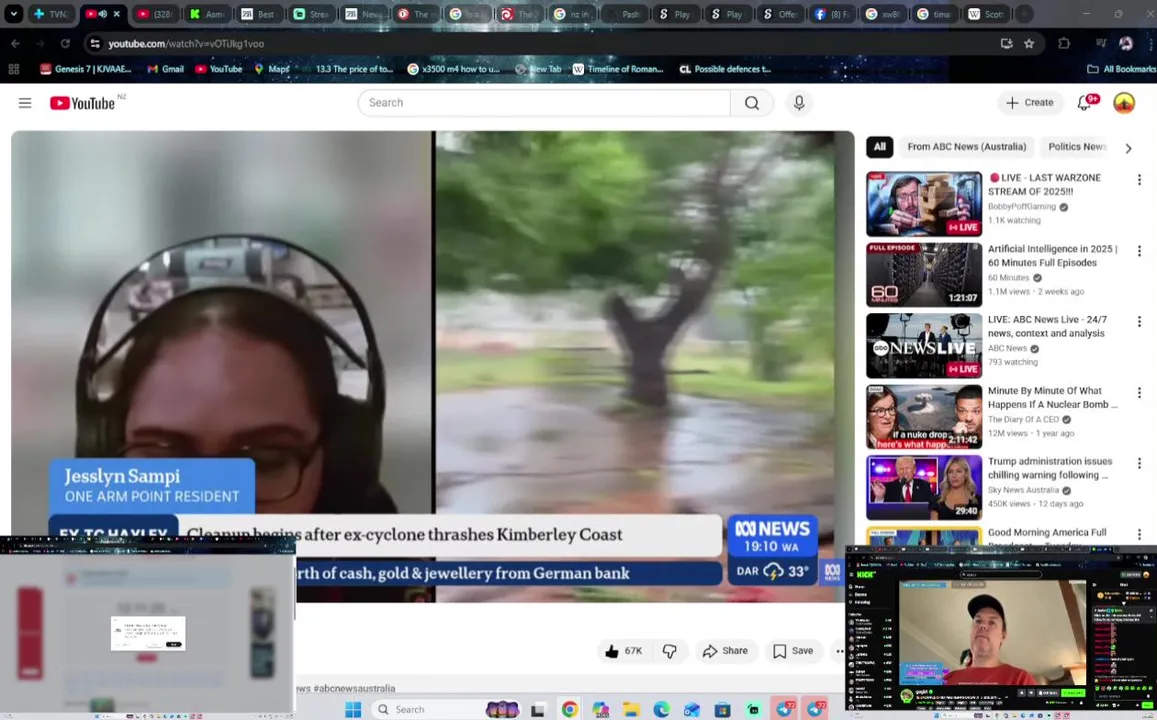Open the Gmail bookmark
The width and height of the screenshot is (1157, 720).
165,69
